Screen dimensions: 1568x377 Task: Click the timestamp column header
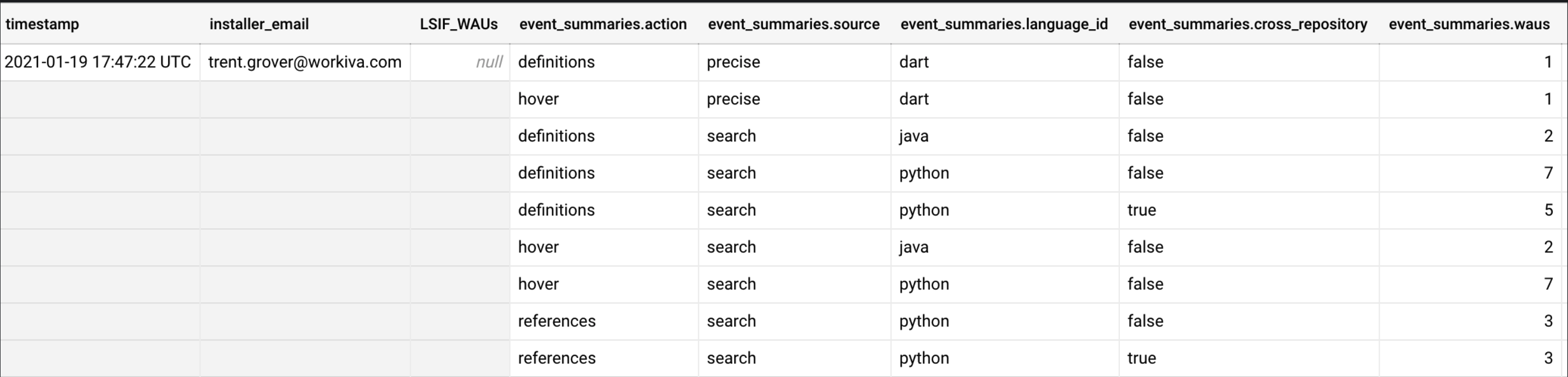(x=42, y=24)
